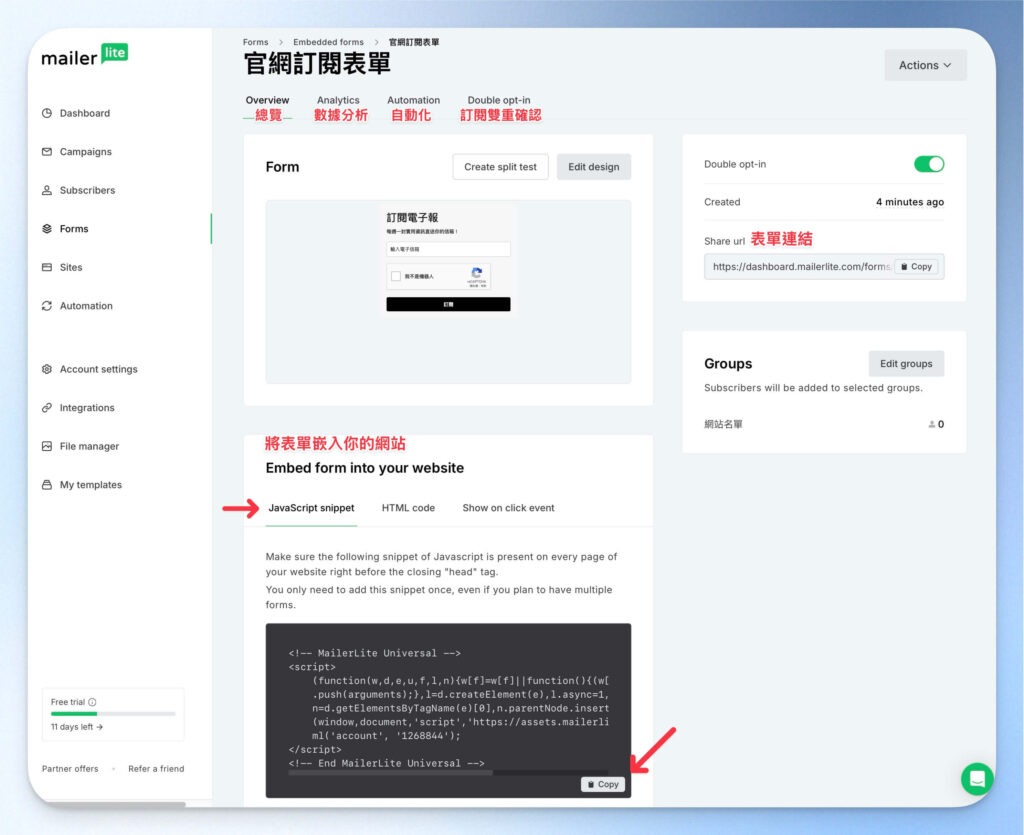Open Campaigns in the sidebar
This screenshot has width=1024, height=835.
click(86, 151)
